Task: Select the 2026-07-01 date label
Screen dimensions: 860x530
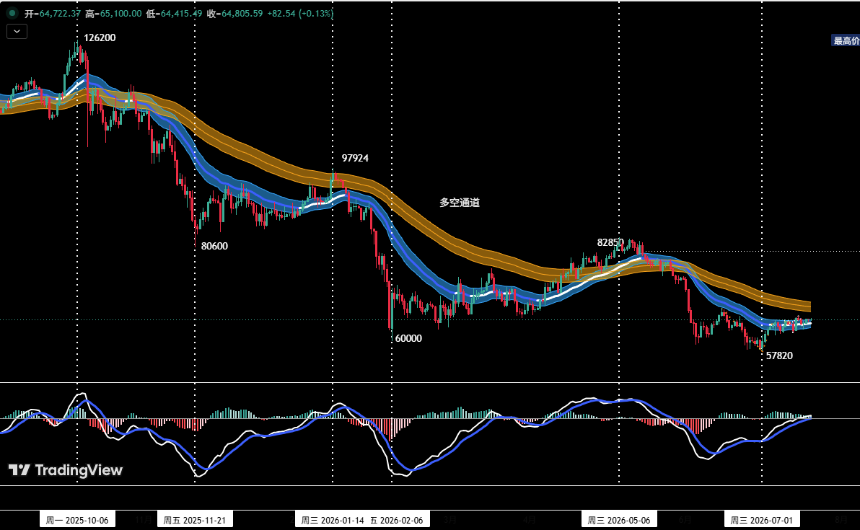Action: pos(762,520)
